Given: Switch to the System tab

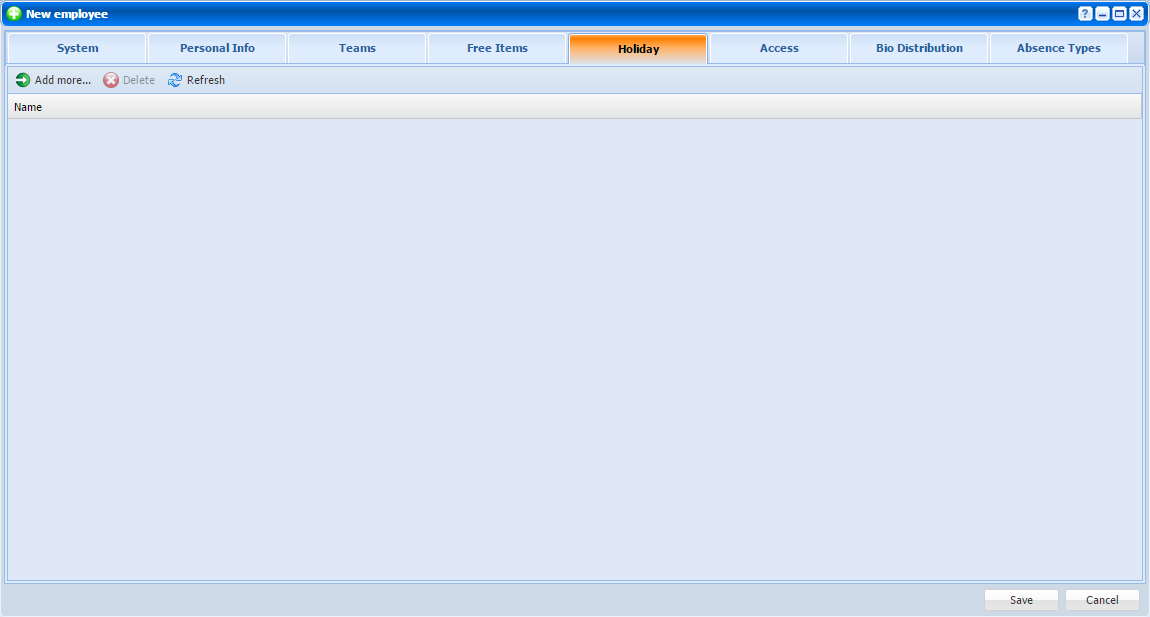Looking at the screenshot, I should pyautogui.click(x=78, y=48).
